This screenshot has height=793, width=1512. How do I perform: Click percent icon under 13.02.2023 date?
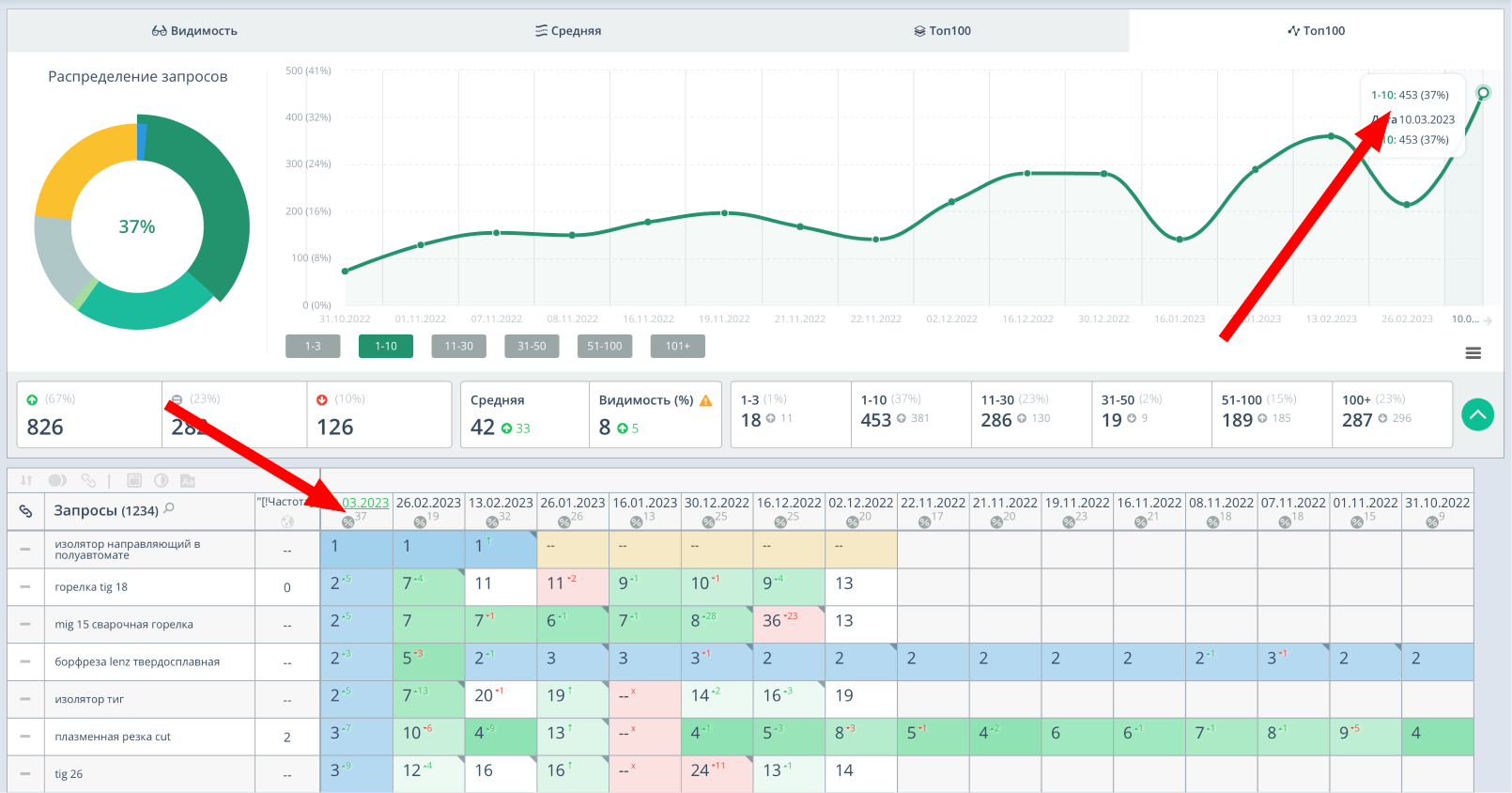tap(492, 522)
